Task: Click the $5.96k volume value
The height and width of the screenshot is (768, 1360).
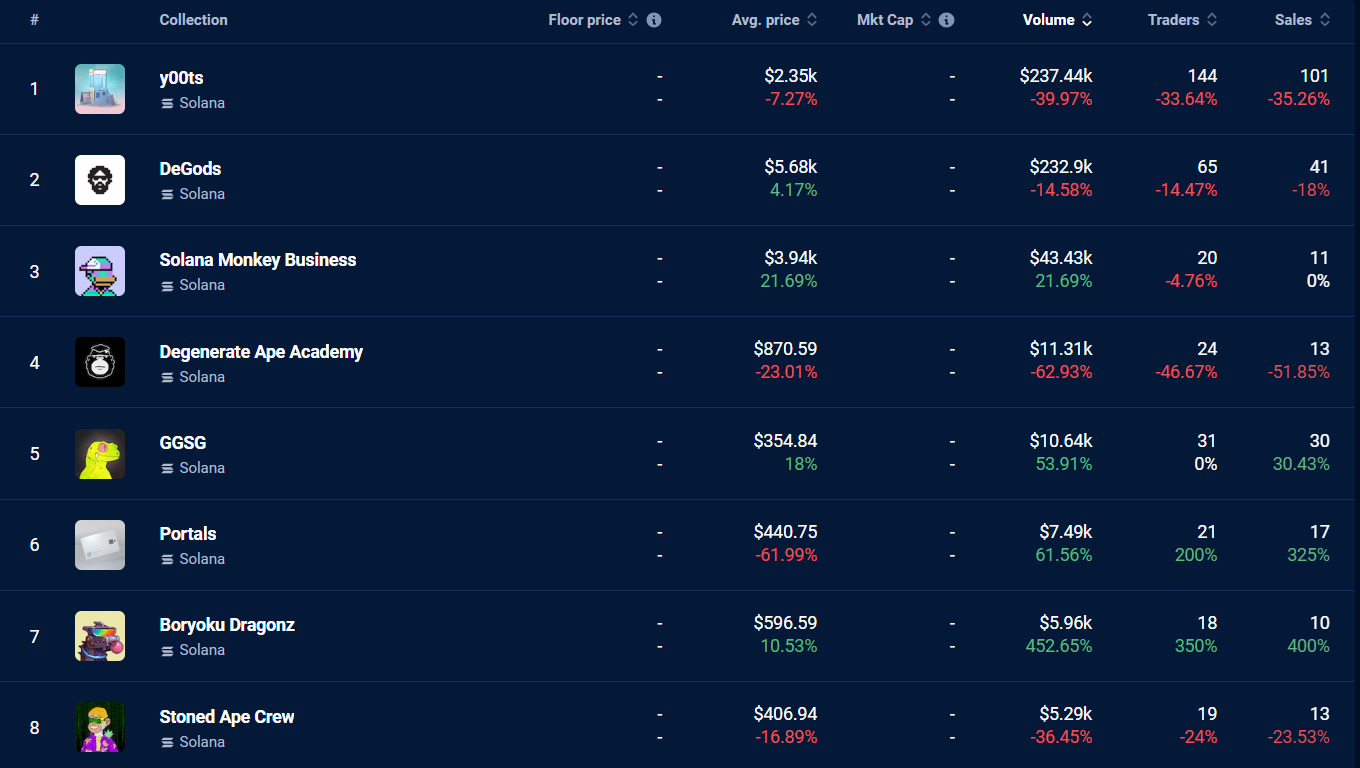Action: click(x=1066, y=623)
